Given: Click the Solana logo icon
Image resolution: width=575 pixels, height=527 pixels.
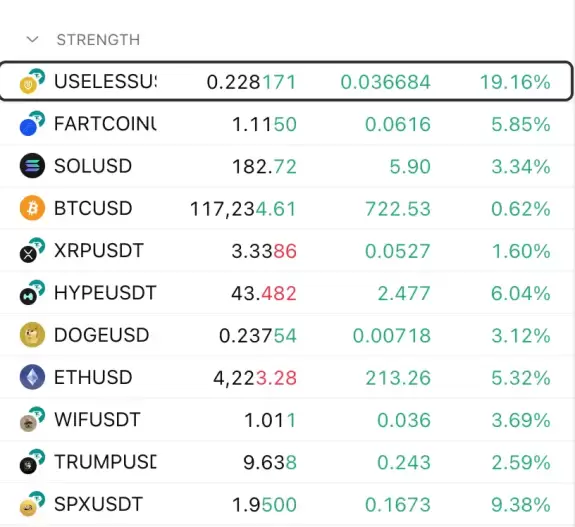Looking at the screenshot, I should [32, 166].
